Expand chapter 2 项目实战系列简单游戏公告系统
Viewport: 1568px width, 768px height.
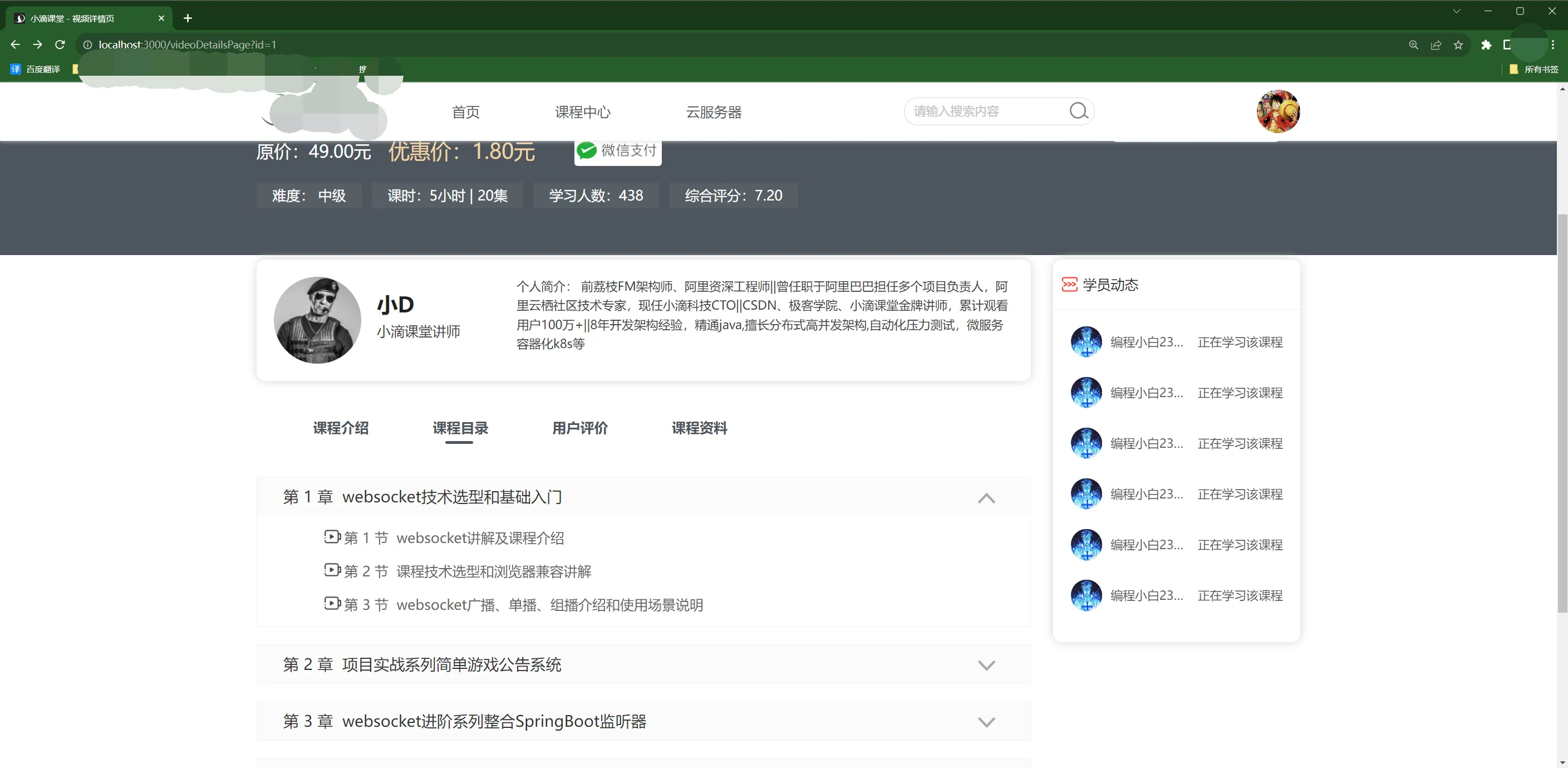click(x=986, y=665)
